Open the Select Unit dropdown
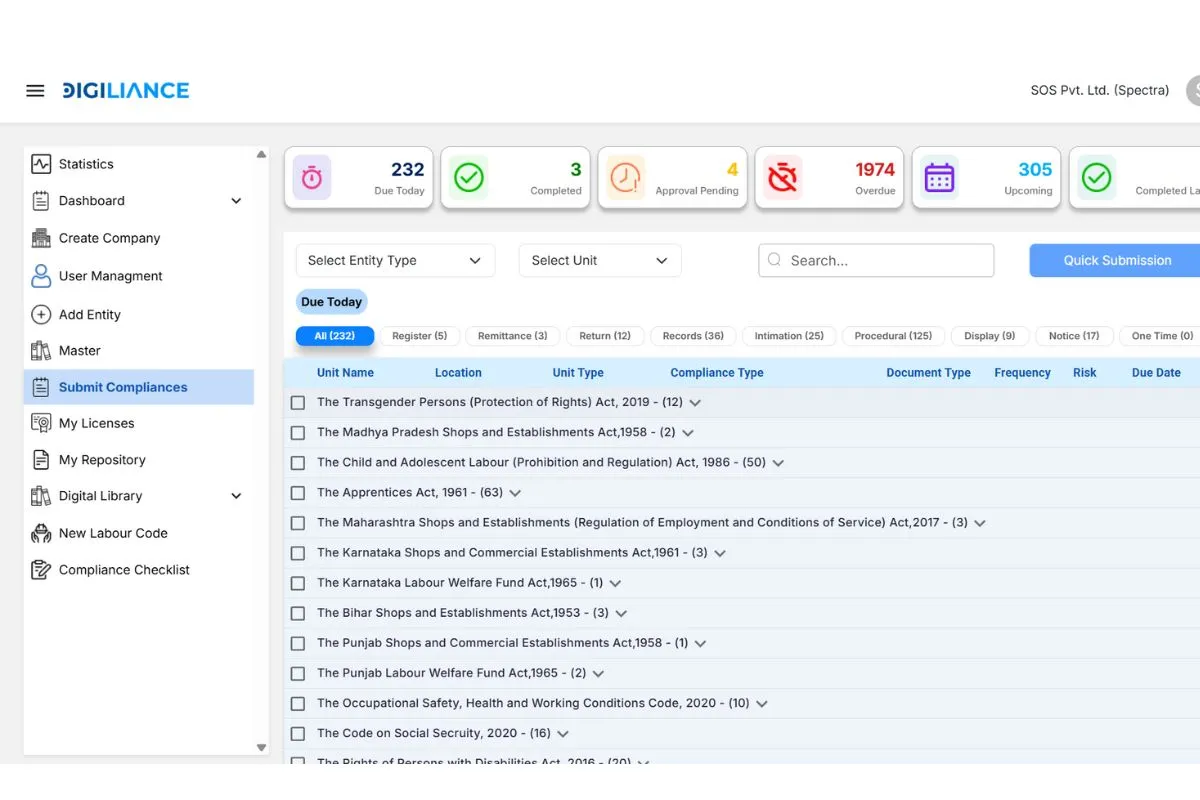1200x800 pixels. click(x=600, y=260)
